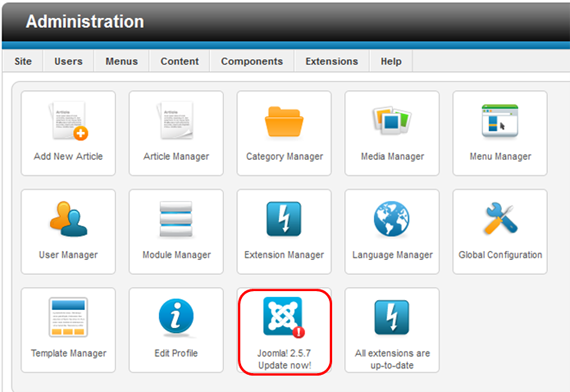Click the Edit Profile info icon
The width and height of the screenshot is (570, 392).
coord(176,316)
